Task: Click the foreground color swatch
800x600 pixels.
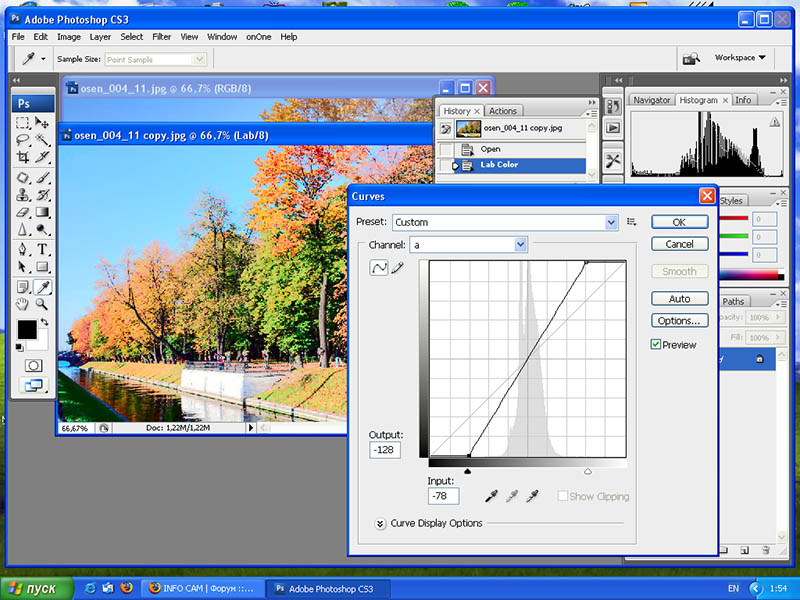Action: point(27,330)
